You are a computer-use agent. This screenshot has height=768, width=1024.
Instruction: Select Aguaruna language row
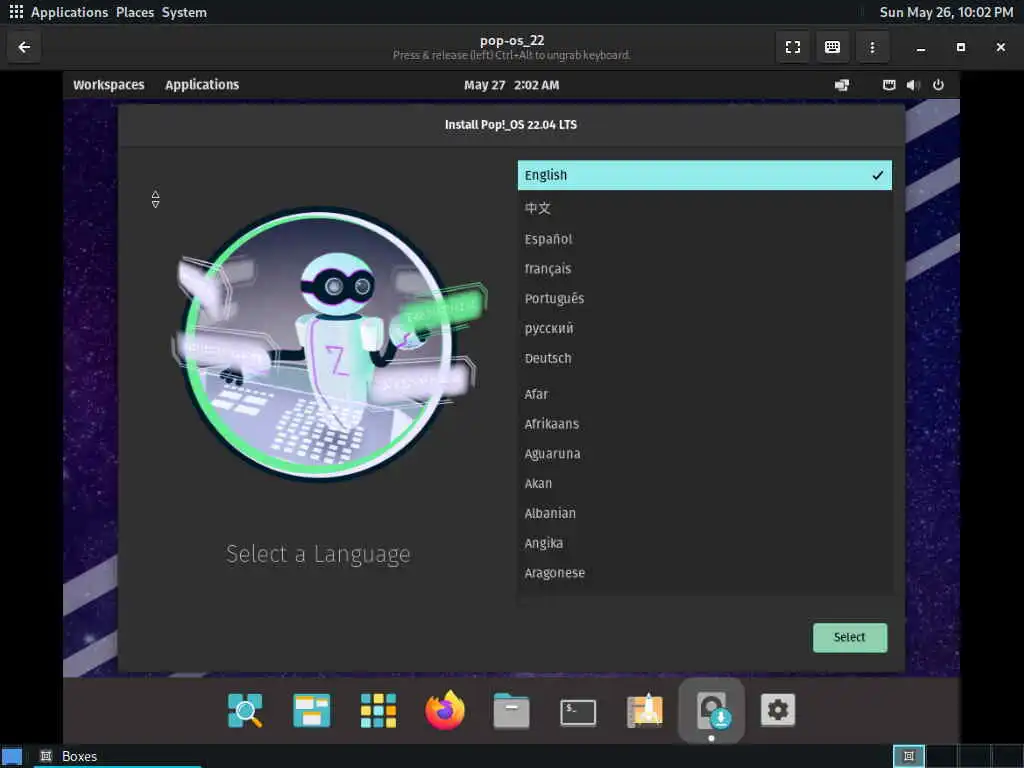tap(705, 454)
